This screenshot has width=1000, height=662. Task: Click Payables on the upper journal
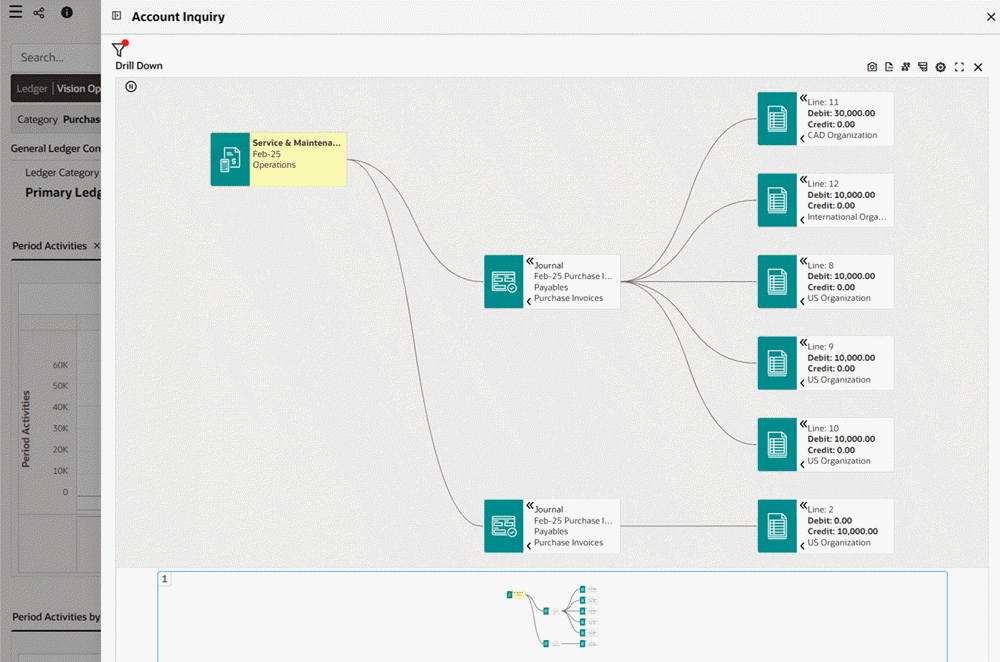551,287
